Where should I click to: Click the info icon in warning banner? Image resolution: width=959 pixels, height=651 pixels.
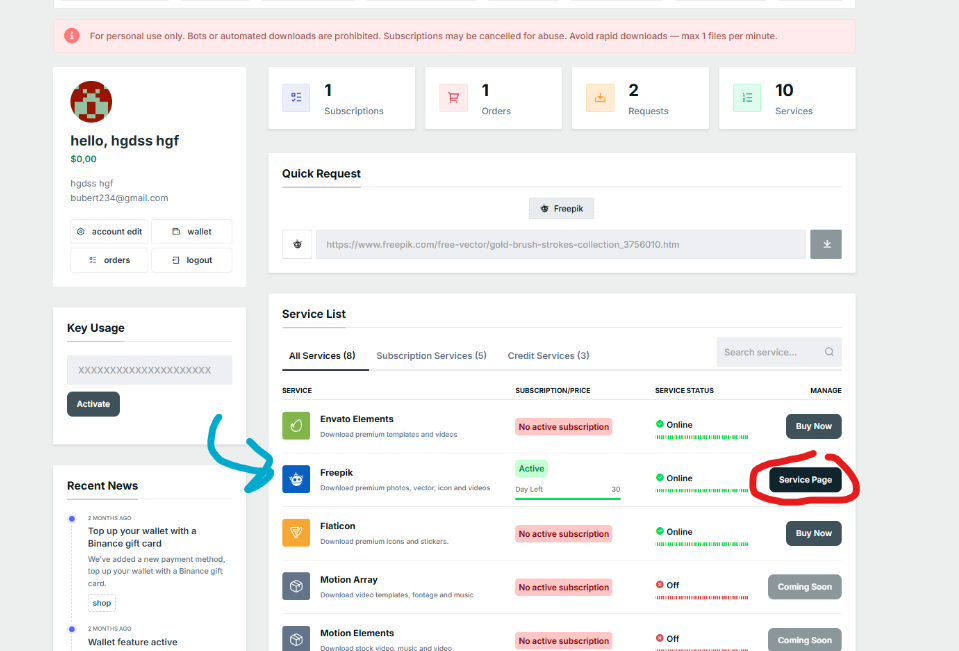pos(72,35)
